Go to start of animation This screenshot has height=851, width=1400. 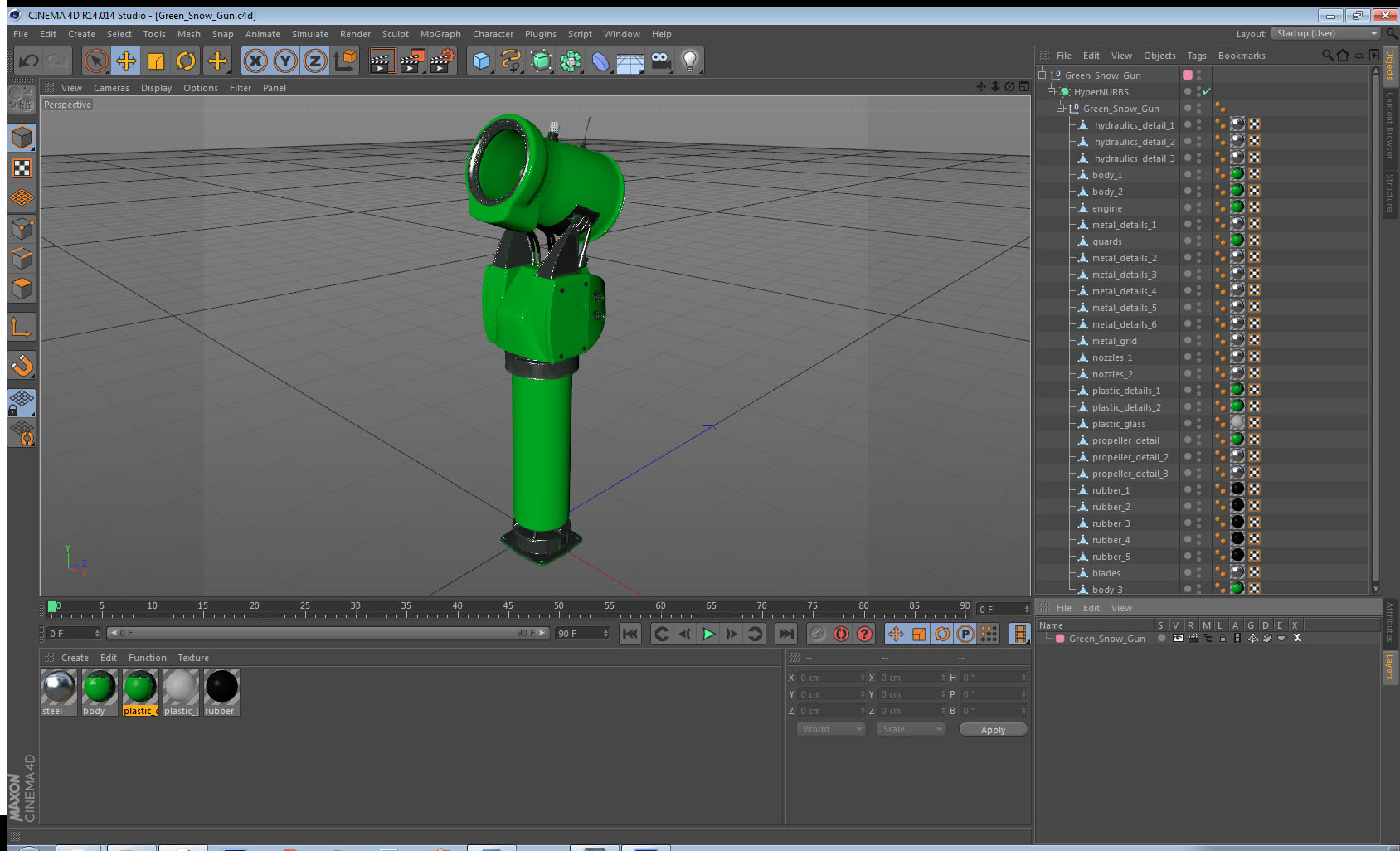coord(630,634)
